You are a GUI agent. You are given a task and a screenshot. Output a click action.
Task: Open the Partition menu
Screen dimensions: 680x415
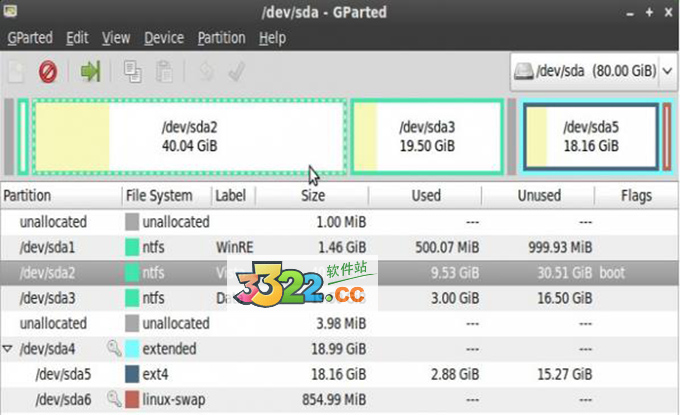click(x=221, y=38)
